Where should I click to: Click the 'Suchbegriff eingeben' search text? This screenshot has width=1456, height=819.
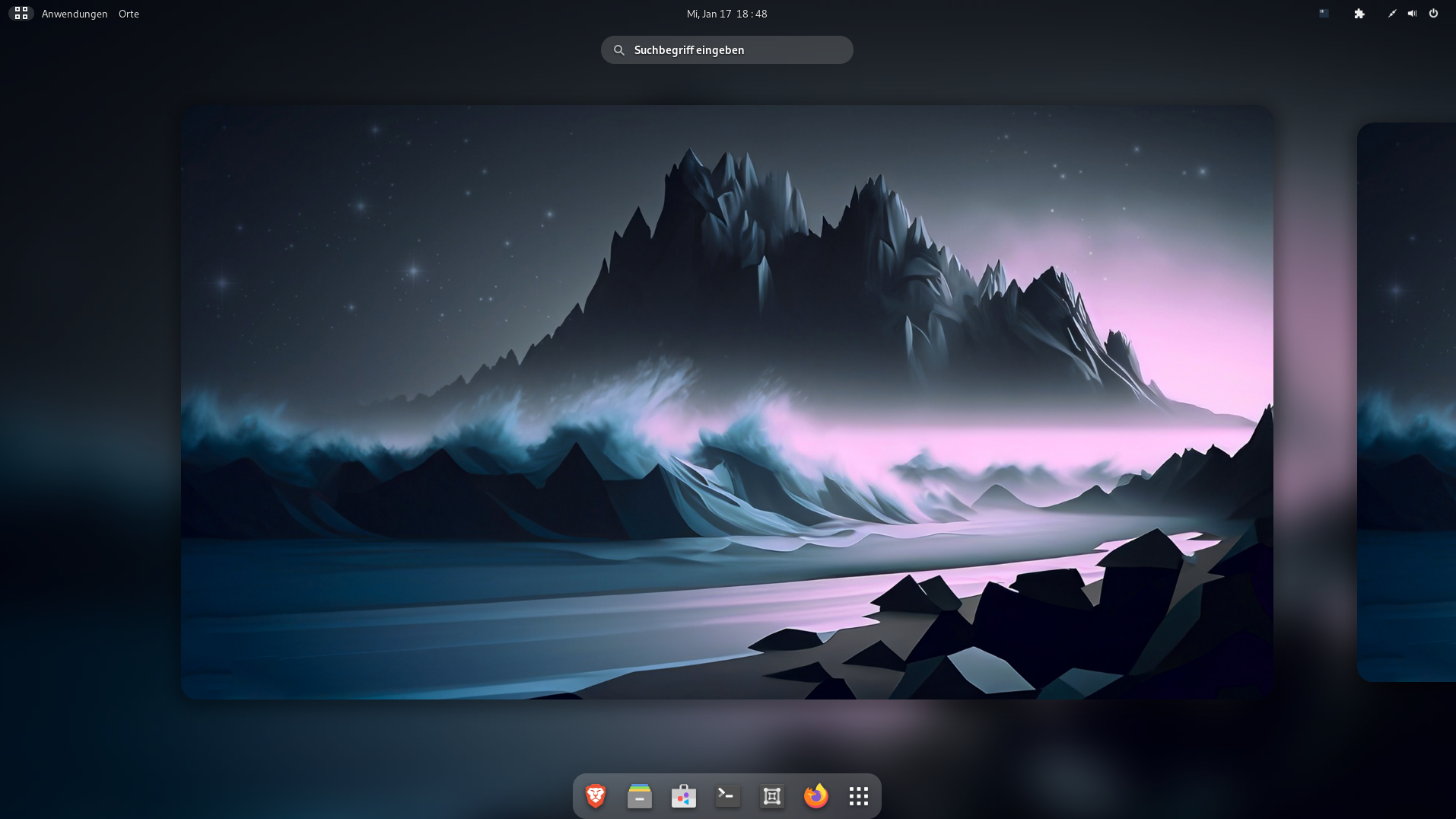coord(689,50)
